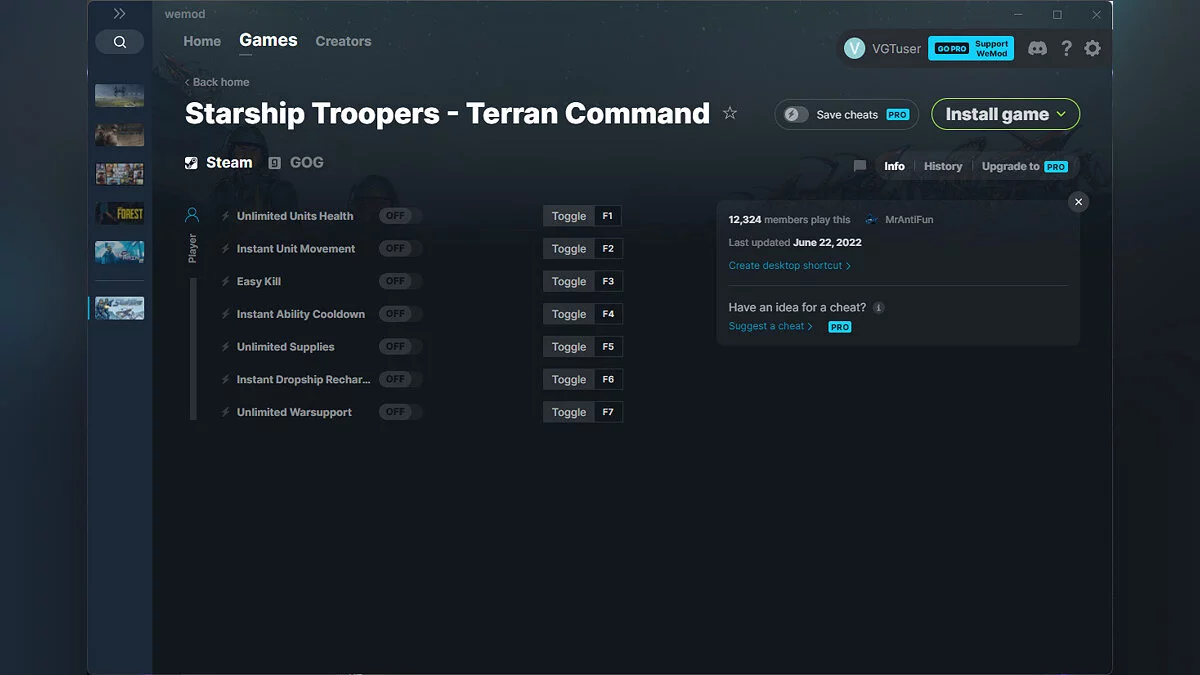Viewport: 1200px width, 675px height.
Task: Close the info panel with X
Action: (1078, 202)
